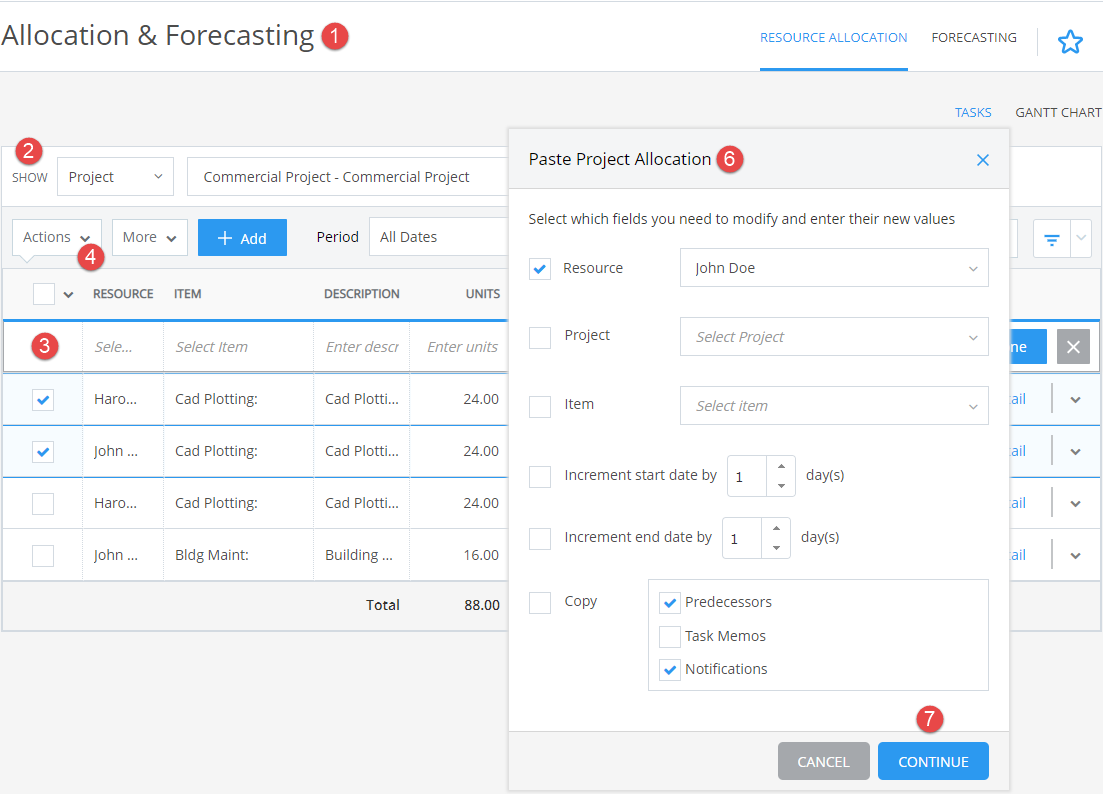Click the gray X icon on the highlighted row
The image size is (1103, 794).
pos(1075,346)
